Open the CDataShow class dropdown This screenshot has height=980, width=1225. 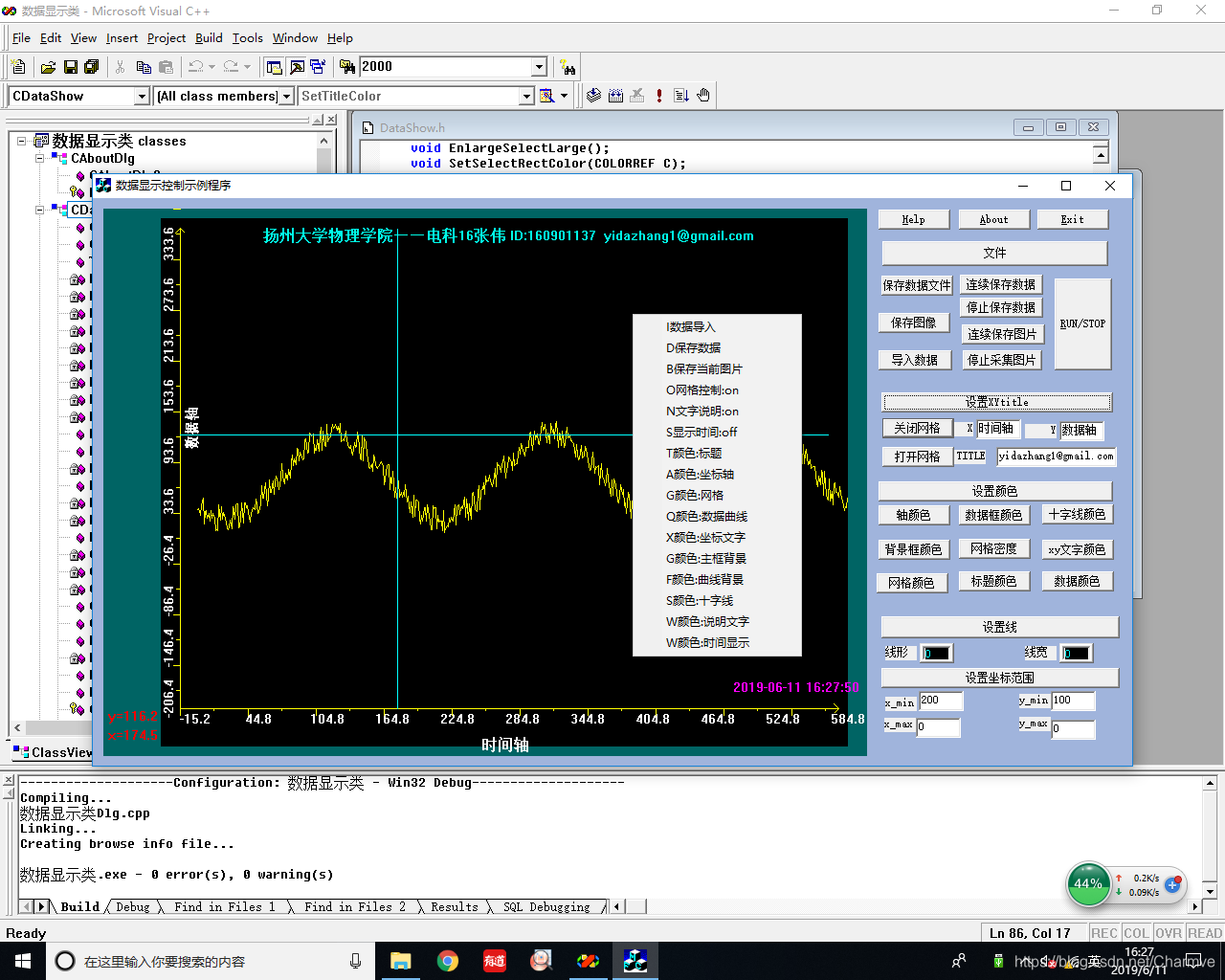point(143,97)
